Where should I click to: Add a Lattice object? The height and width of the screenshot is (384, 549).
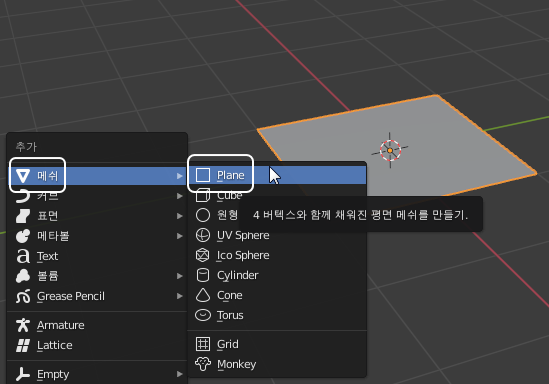[x=97, y=345]
